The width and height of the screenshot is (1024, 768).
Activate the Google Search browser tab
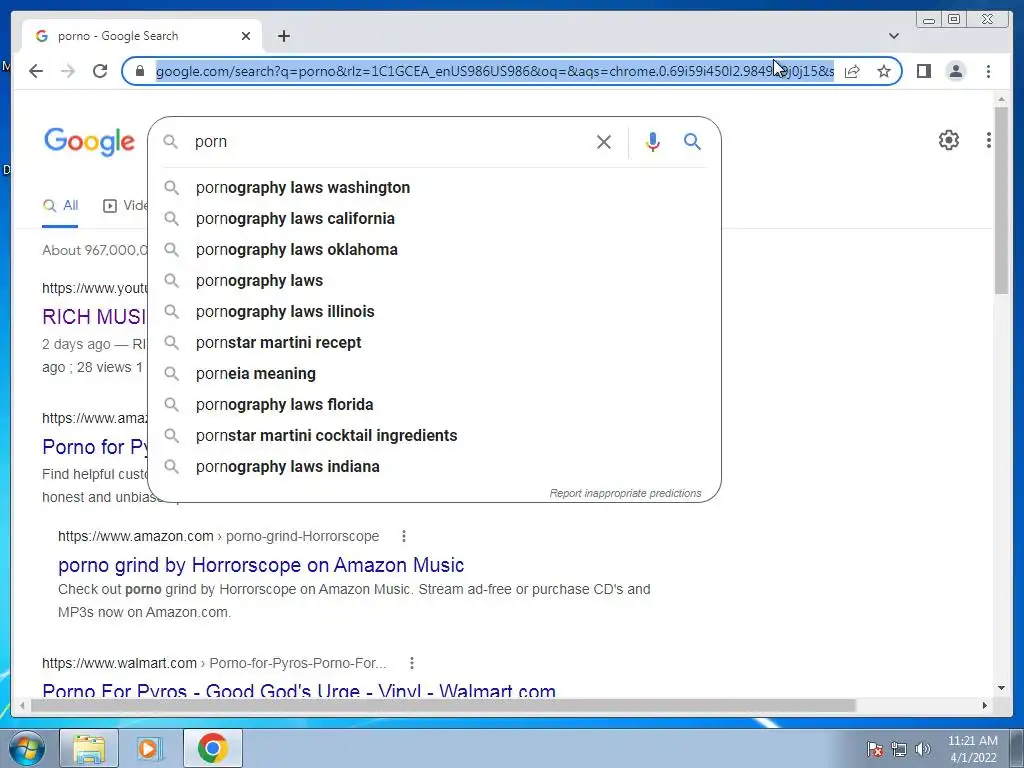[x=142, y=36]
